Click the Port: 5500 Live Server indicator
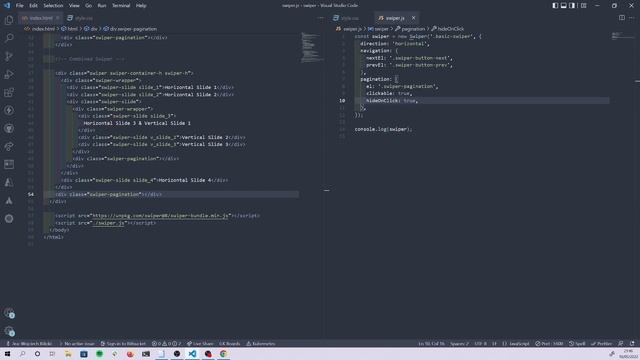The image size is (640, 360). [x=549, y=344]
